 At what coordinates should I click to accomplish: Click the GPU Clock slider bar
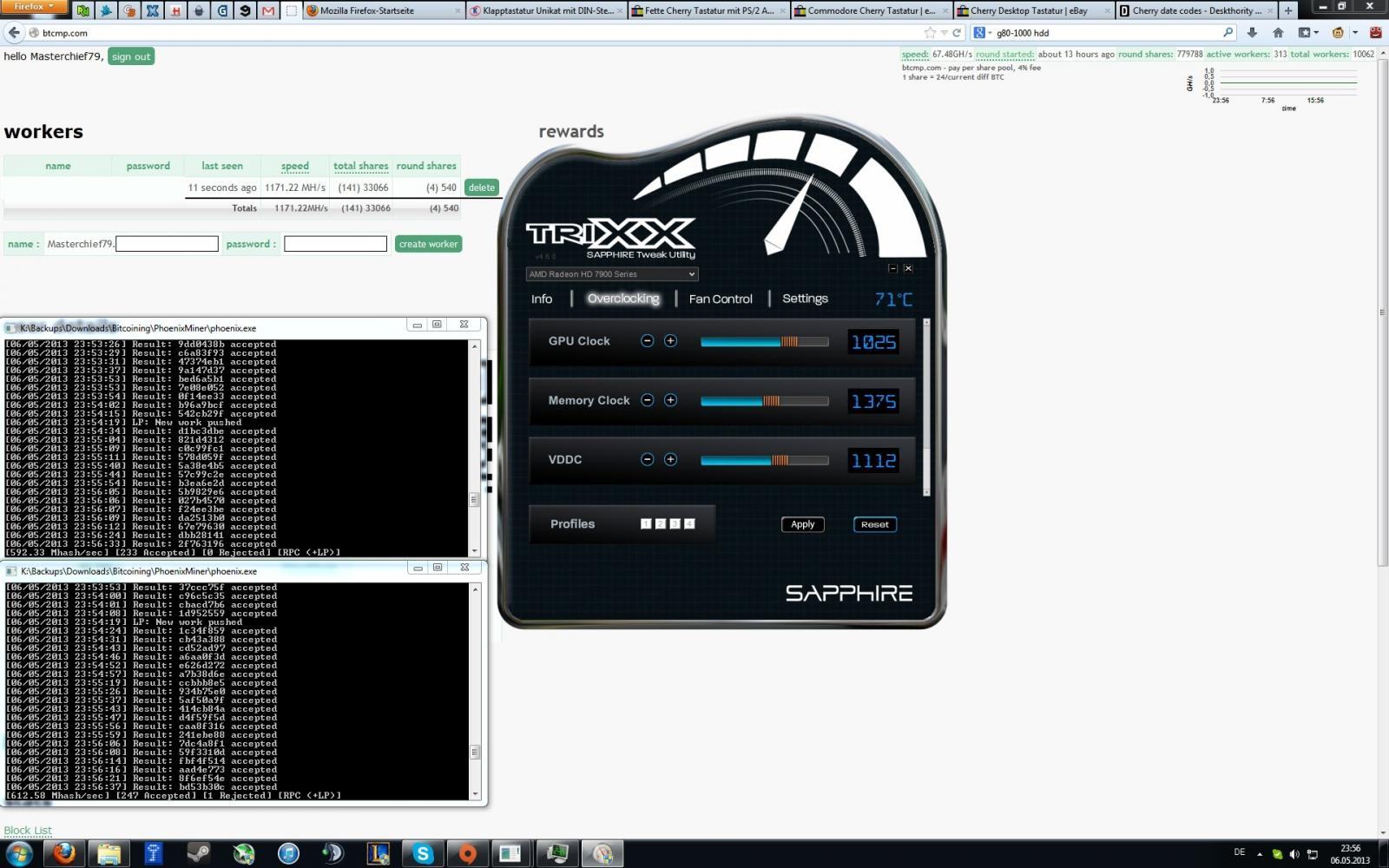765,342
